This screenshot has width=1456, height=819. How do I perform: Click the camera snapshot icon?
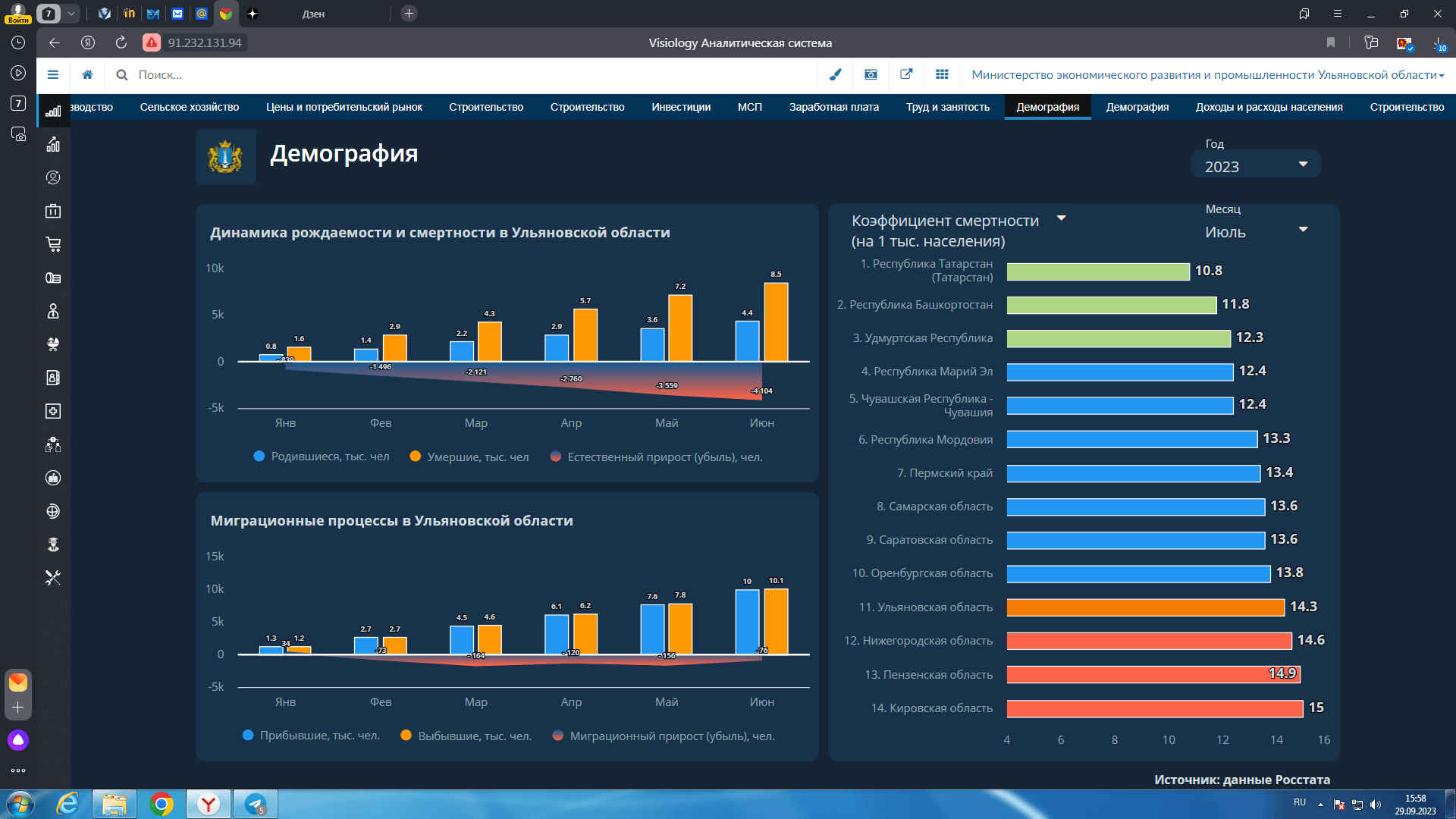pos(871,74)
